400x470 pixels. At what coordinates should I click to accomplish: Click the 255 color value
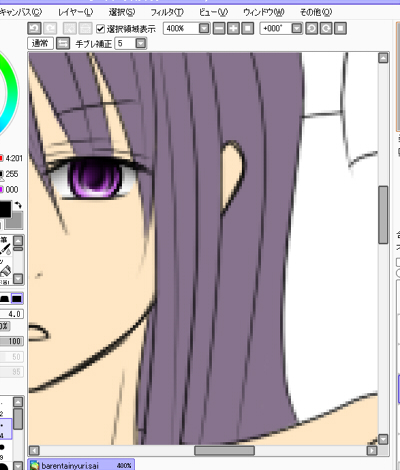coord(12,174)
